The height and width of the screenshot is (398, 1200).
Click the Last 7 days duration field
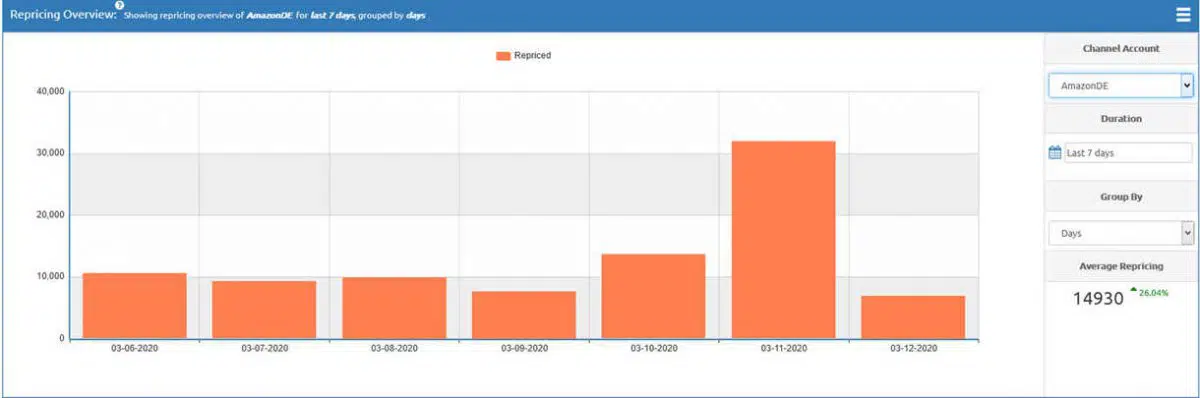(1128, 153)
